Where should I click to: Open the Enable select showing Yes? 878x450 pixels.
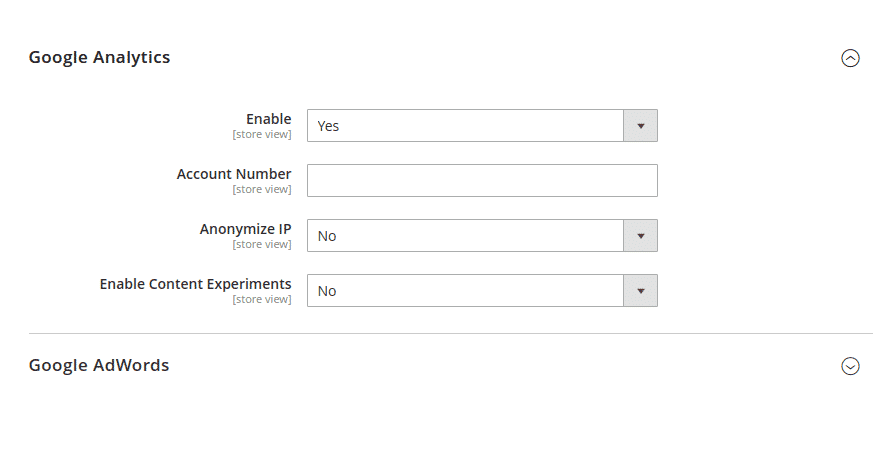coord(465,126)
